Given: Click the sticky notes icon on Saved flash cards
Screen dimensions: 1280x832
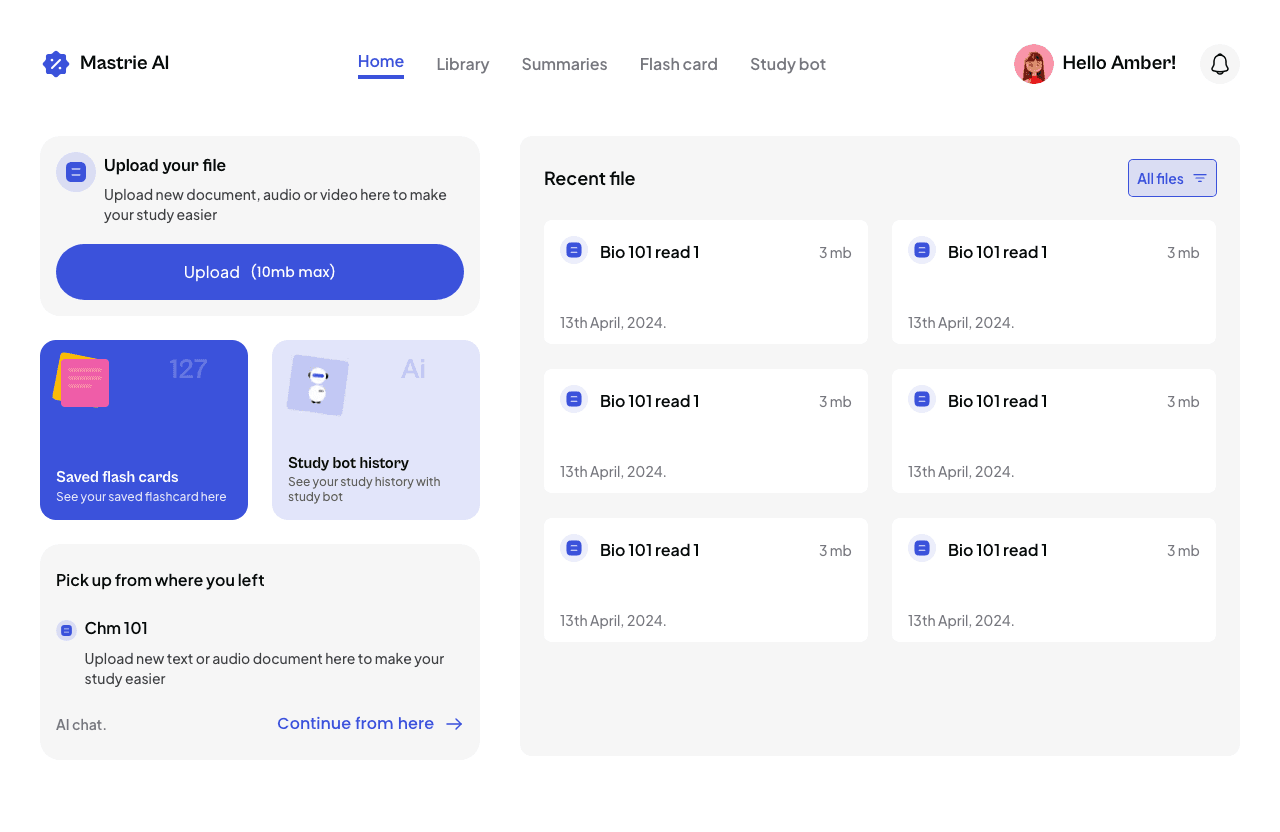Looking at the screenshot, I should [x=81, y=380].
